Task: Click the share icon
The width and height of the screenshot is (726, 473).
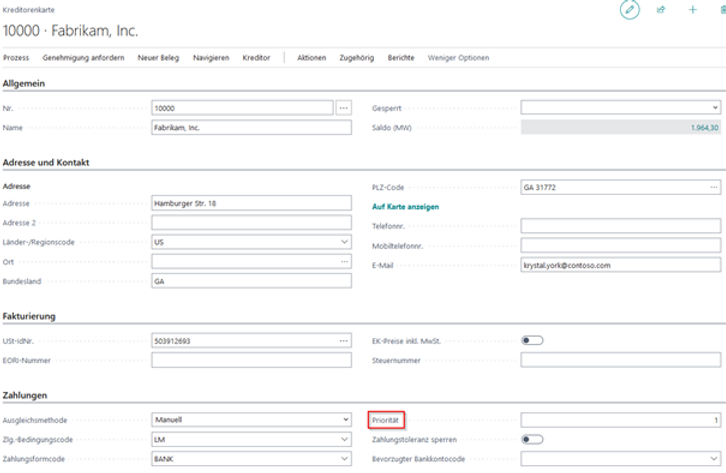Action: point(661,10)
